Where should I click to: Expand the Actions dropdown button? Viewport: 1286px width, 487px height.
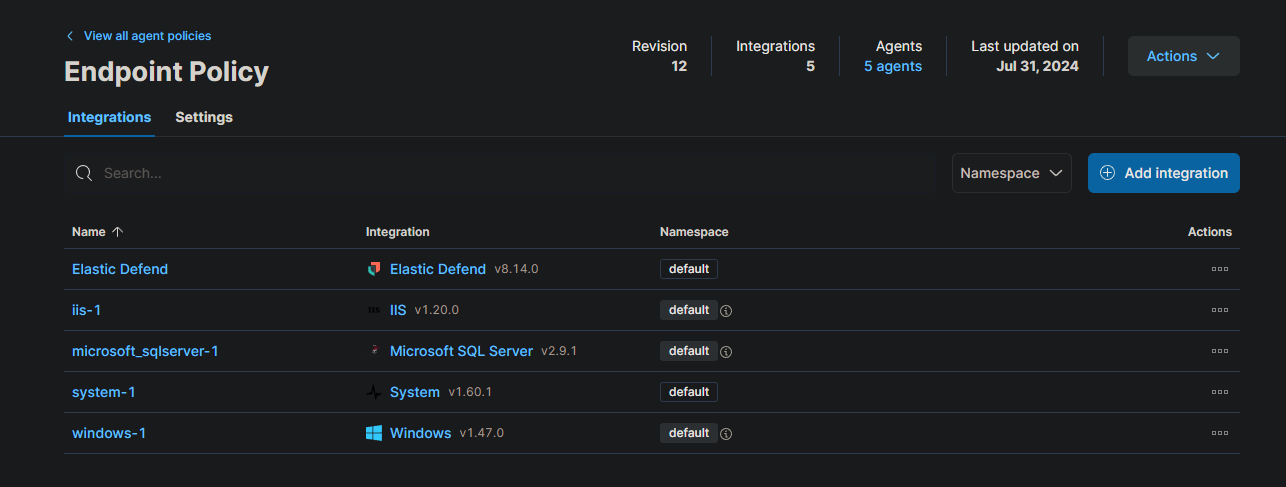(x=1183, y=56)
